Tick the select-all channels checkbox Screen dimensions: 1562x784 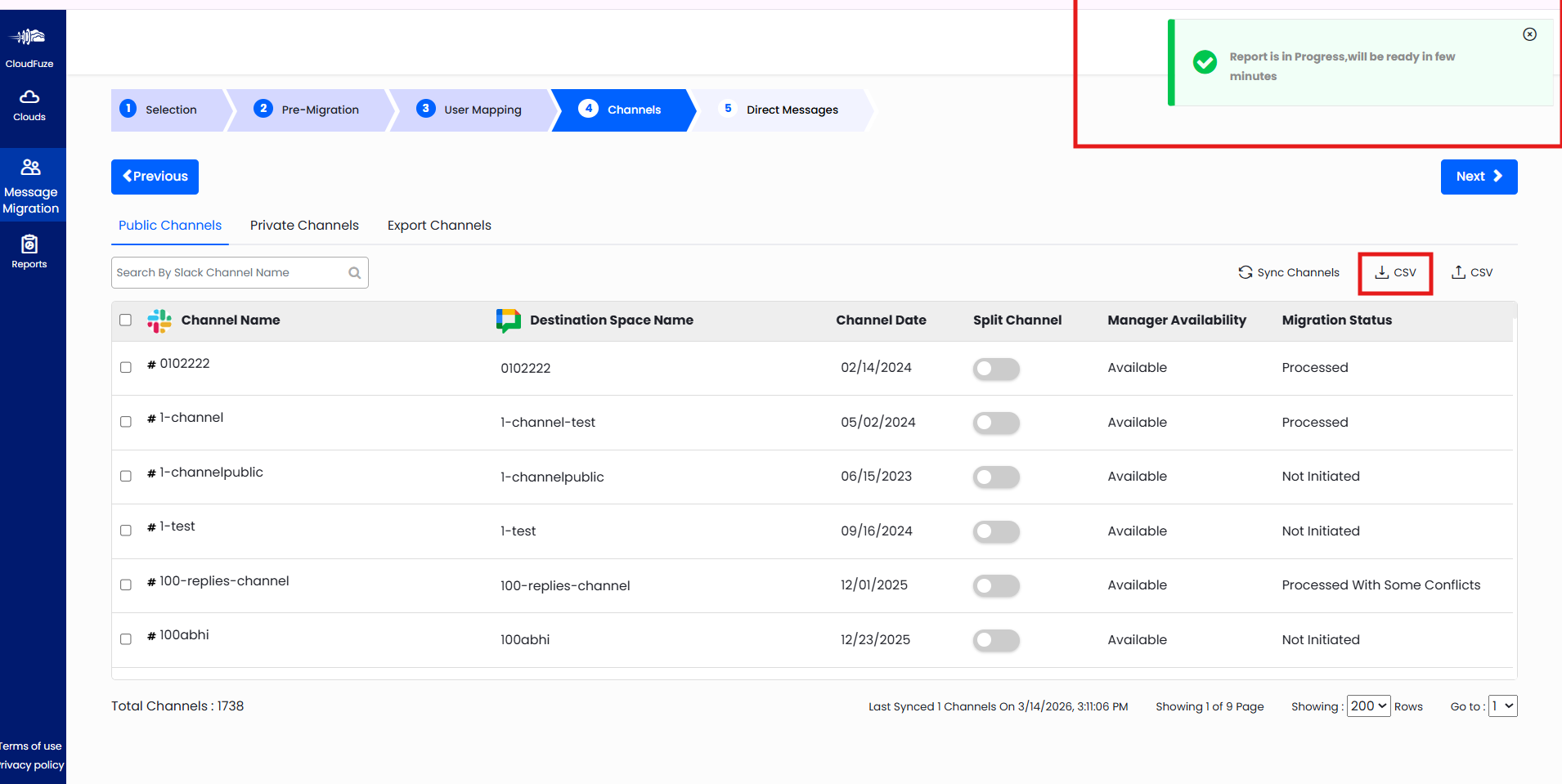tap(125, 320)
